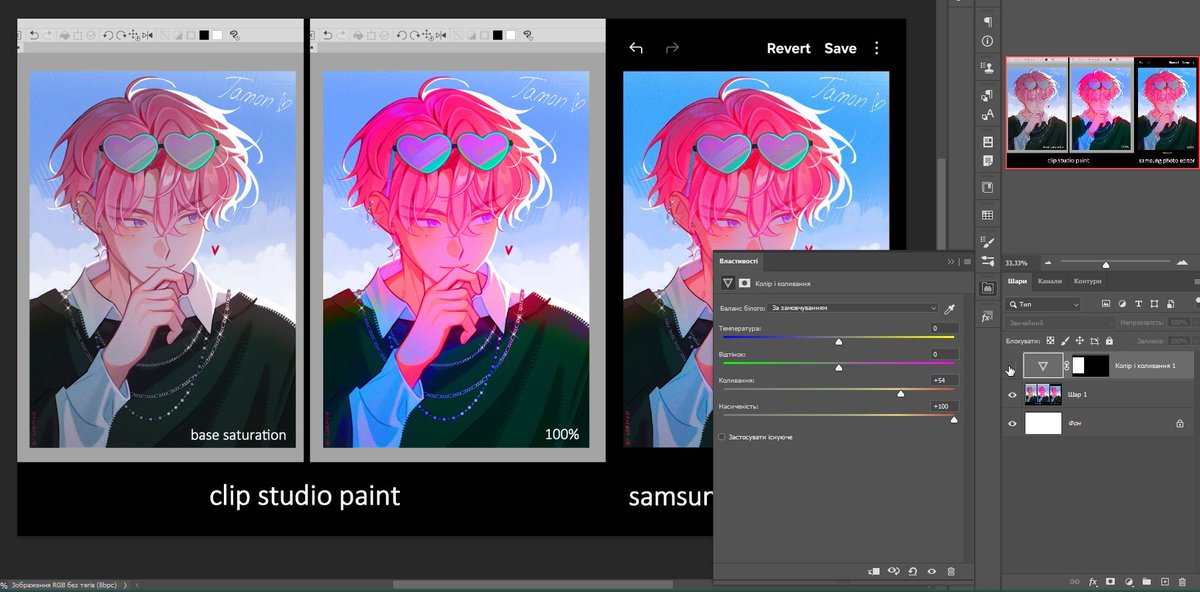The height and width of the screenshot is (592, 1200).
Task: Open the Баланс білого dropdown
Action: point(852,308)
